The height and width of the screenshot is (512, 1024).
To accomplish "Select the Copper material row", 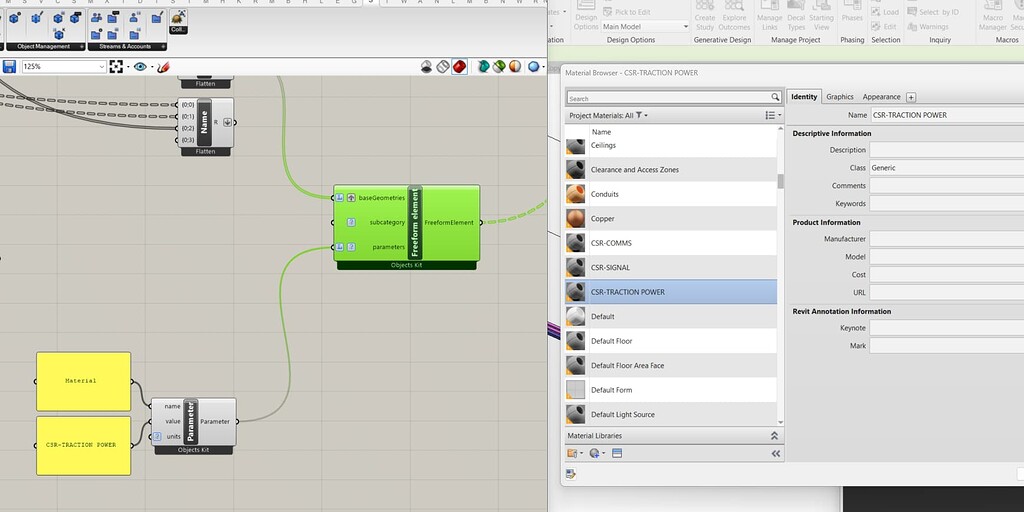I will [x=671, y=219].
